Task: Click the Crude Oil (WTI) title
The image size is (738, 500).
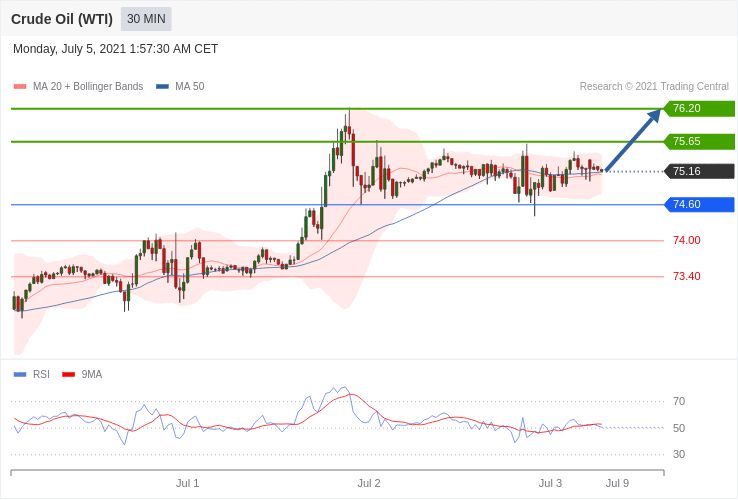Action: pyautogui.click(x=62, y=19)
